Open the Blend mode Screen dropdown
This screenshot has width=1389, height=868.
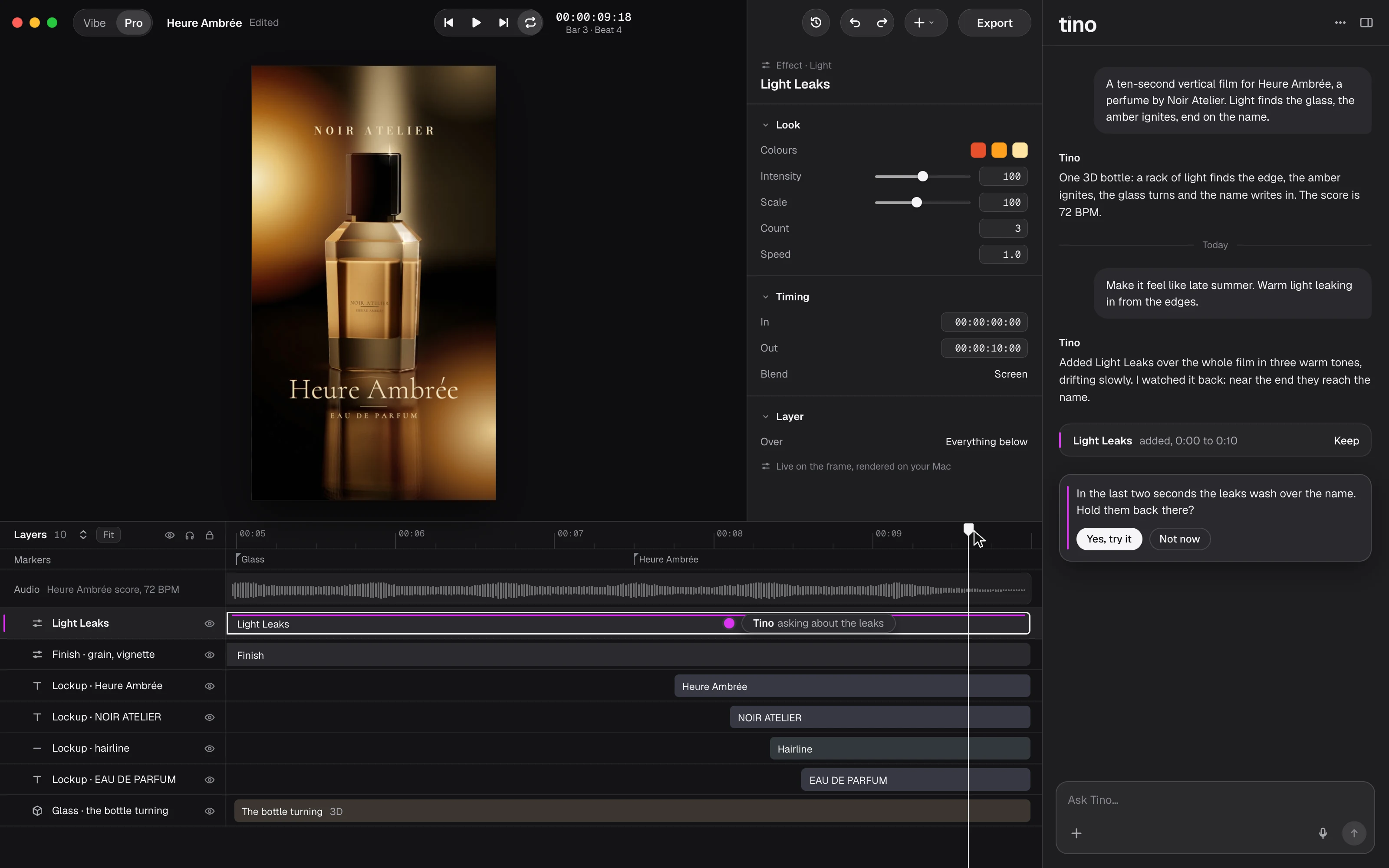pos(1010,374)
